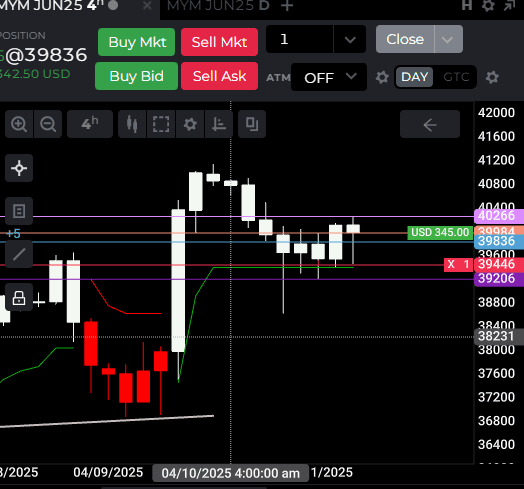The height and width of the screenshot is (489, 524).
Task: Zoom in on the chart
Action: [19, 124]
